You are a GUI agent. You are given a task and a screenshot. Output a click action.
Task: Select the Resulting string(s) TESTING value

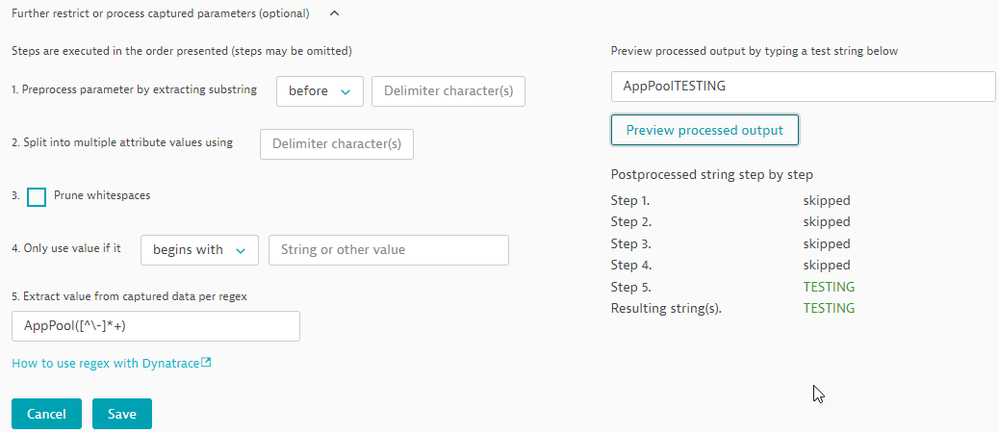829,308
